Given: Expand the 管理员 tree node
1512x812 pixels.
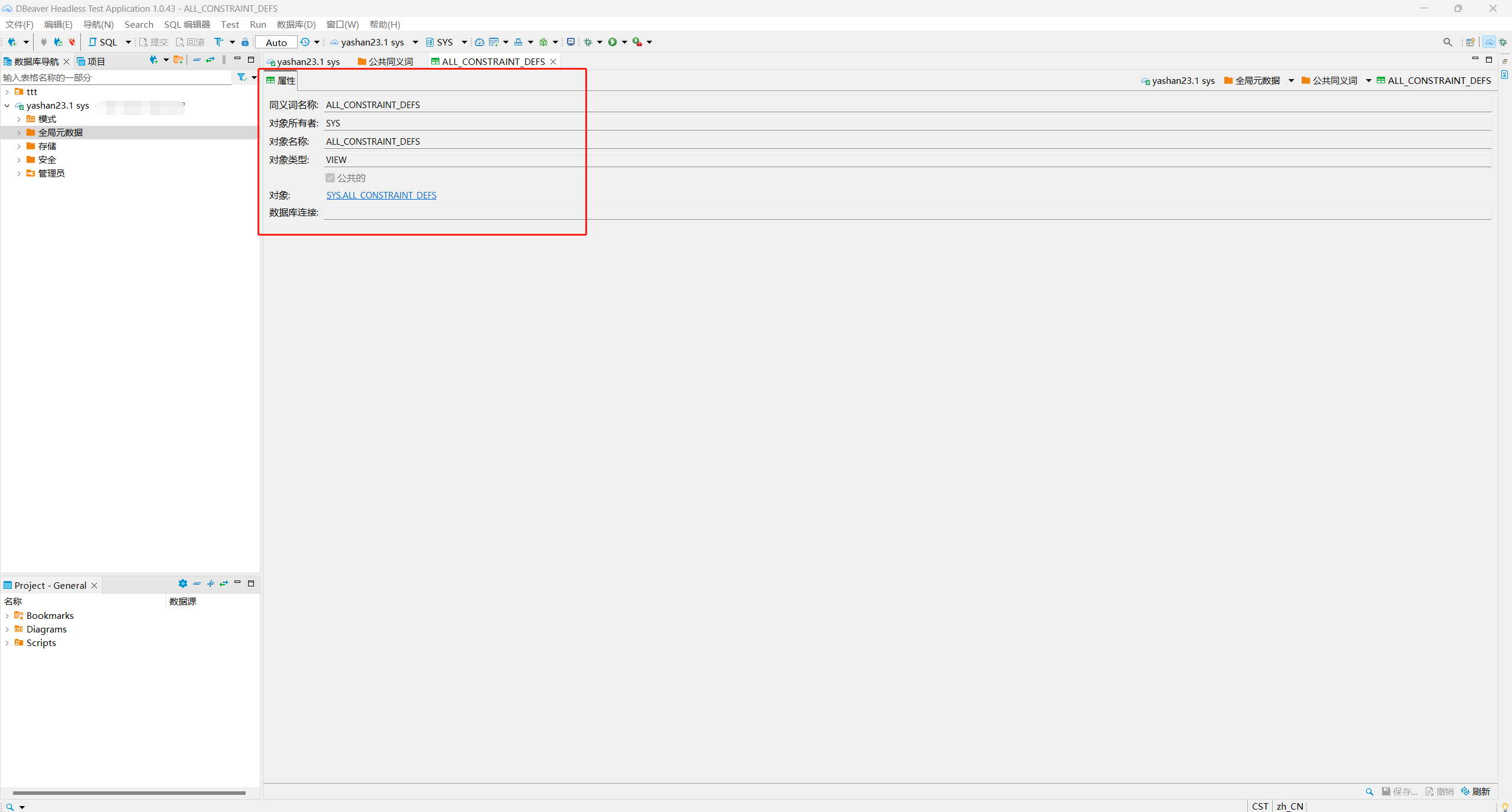Looking at the screenshot, I should [19, 173].
